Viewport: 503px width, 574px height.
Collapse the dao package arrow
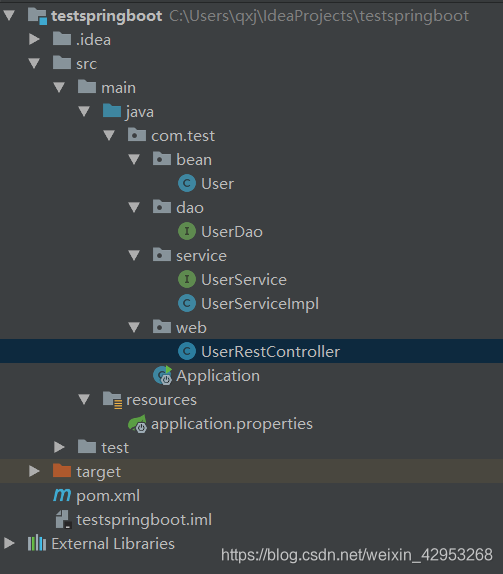click(134, 207)
